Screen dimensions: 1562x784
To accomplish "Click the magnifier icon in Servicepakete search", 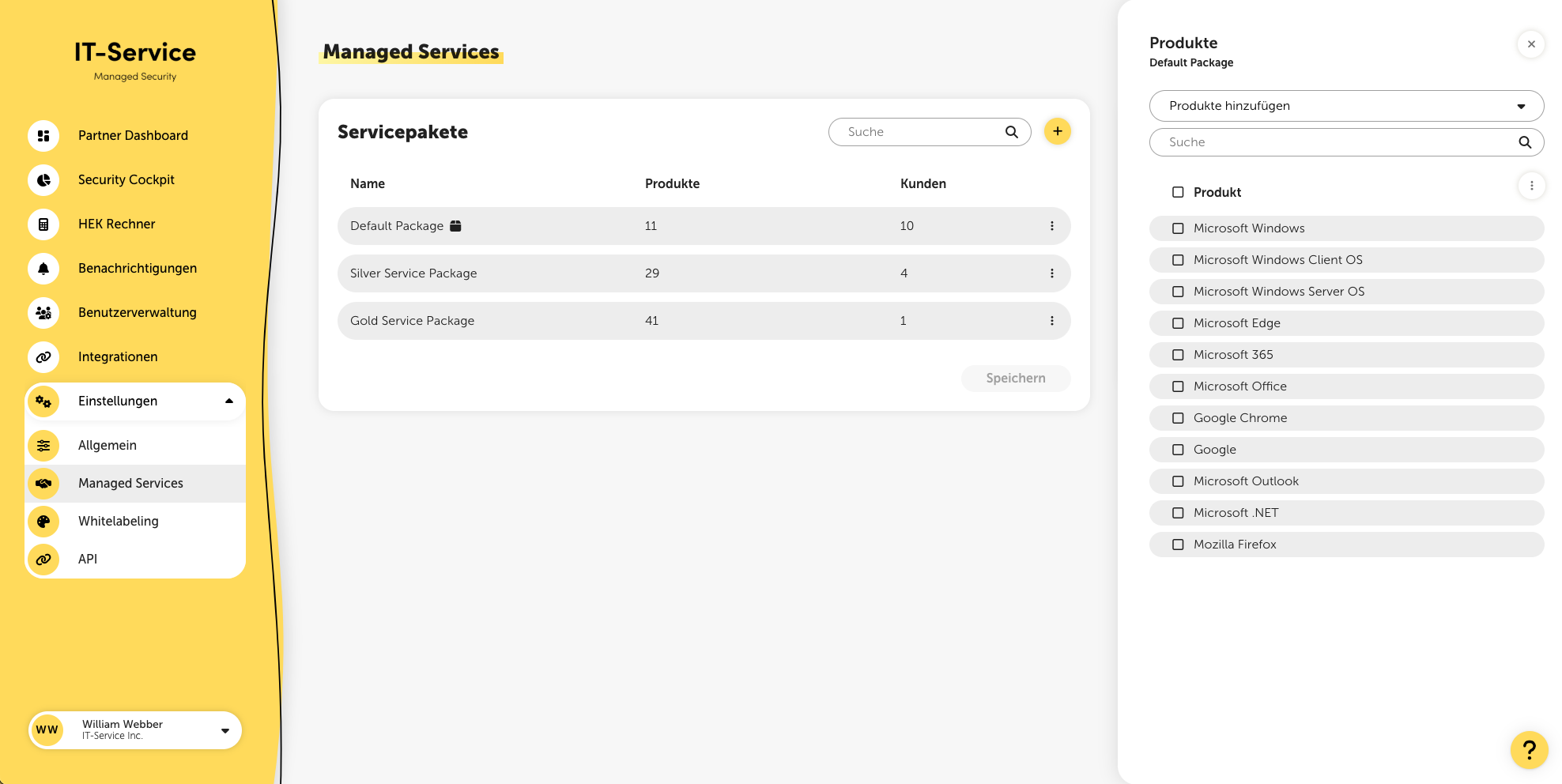I will [1012, 132].
